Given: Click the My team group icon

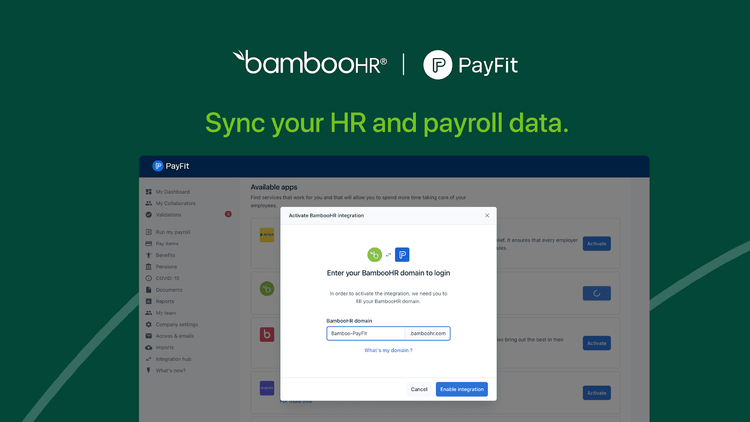Looking at the screenshot, I should pyautogui.click(x=149, y=312).
